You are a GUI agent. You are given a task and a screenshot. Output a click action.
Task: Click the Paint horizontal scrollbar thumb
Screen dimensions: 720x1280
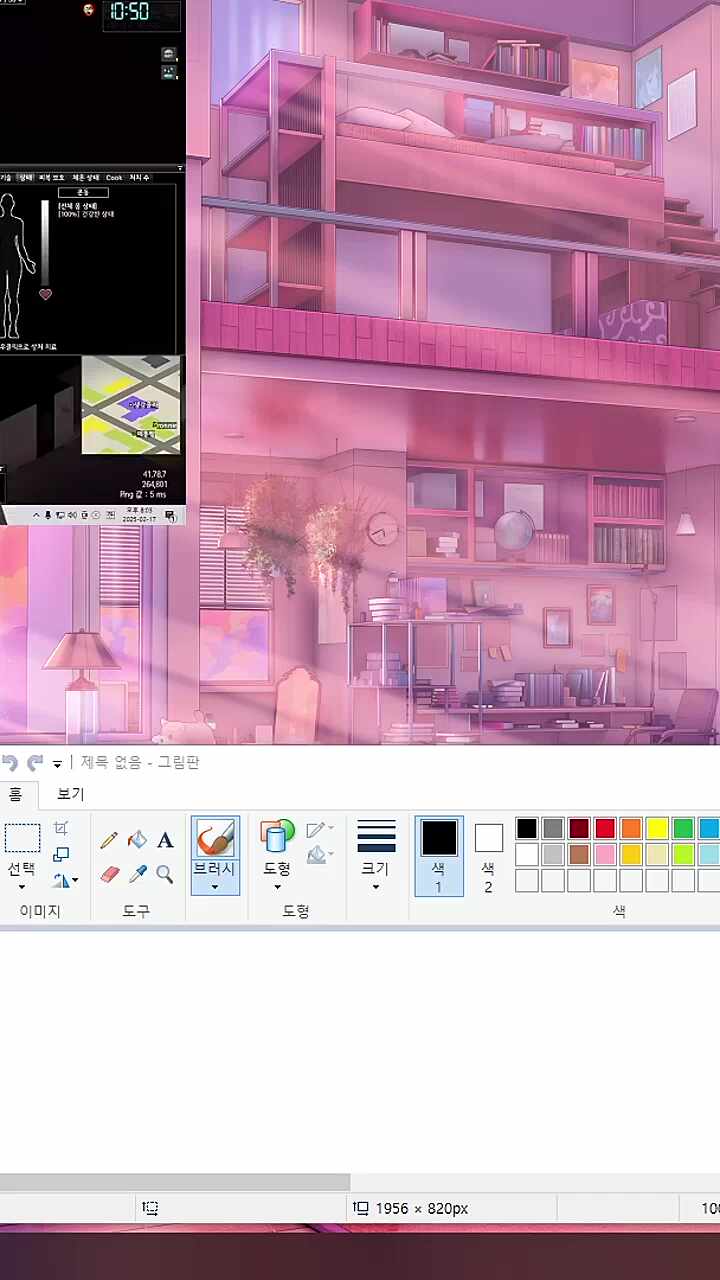[175, 1182]
